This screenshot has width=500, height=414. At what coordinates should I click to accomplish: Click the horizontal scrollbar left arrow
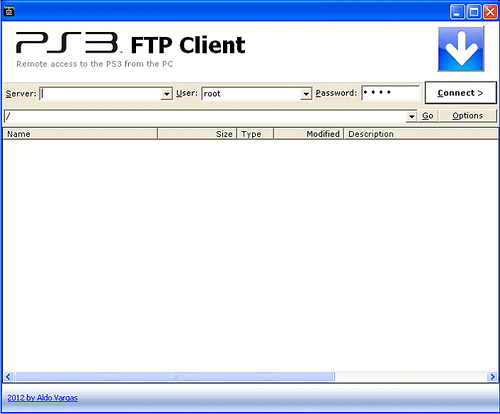coord(8,377)
